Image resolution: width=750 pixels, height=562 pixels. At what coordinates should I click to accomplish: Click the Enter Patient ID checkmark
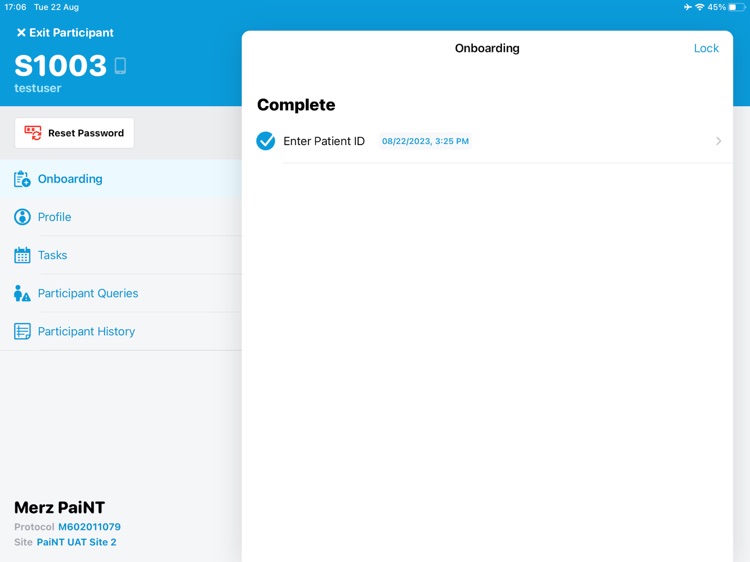point(265,141)
